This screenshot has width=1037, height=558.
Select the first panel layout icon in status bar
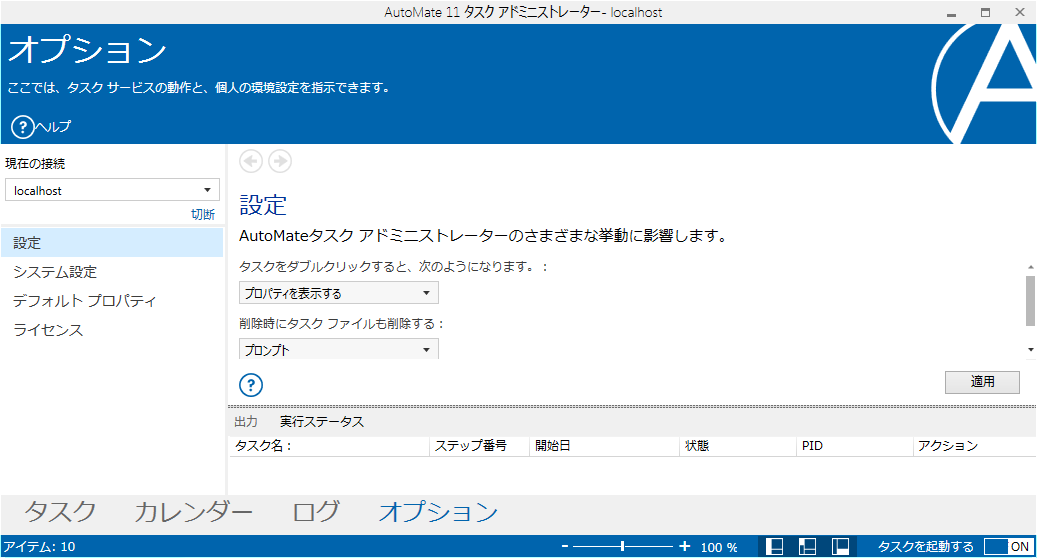pyautogui.click(x=774, y=547)
